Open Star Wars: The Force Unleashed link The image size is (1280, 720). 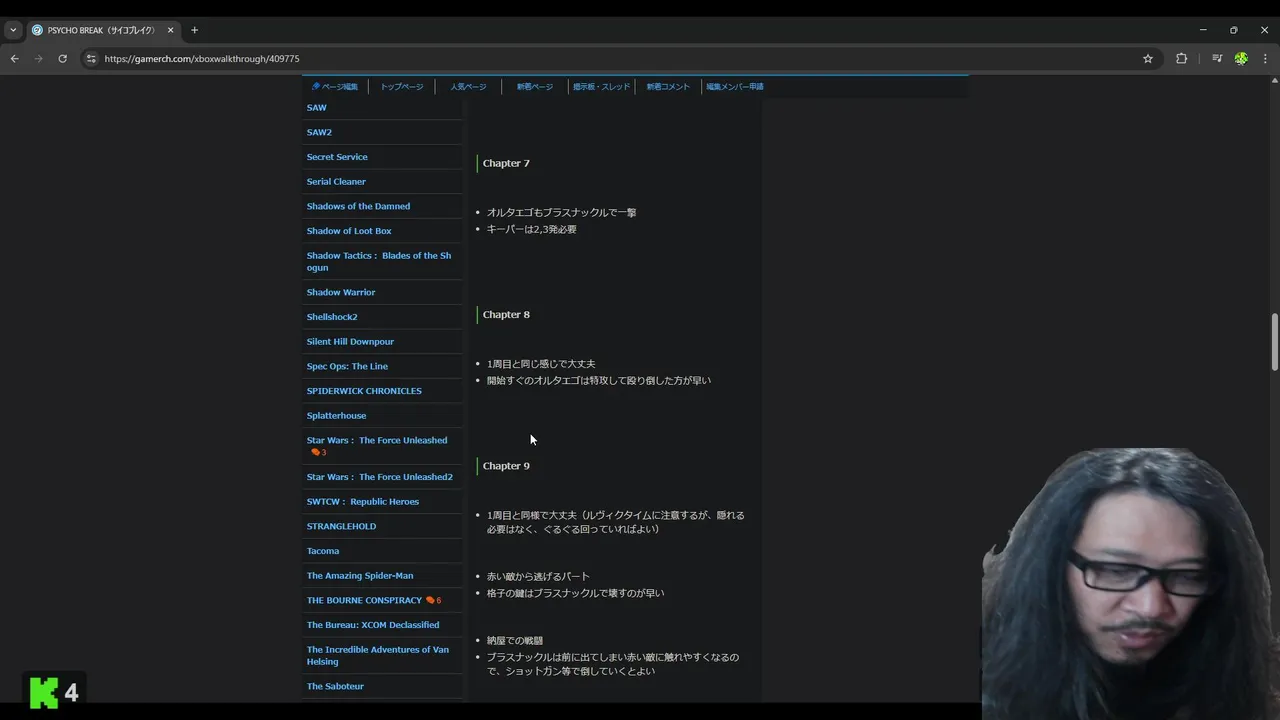coord(377,440)
